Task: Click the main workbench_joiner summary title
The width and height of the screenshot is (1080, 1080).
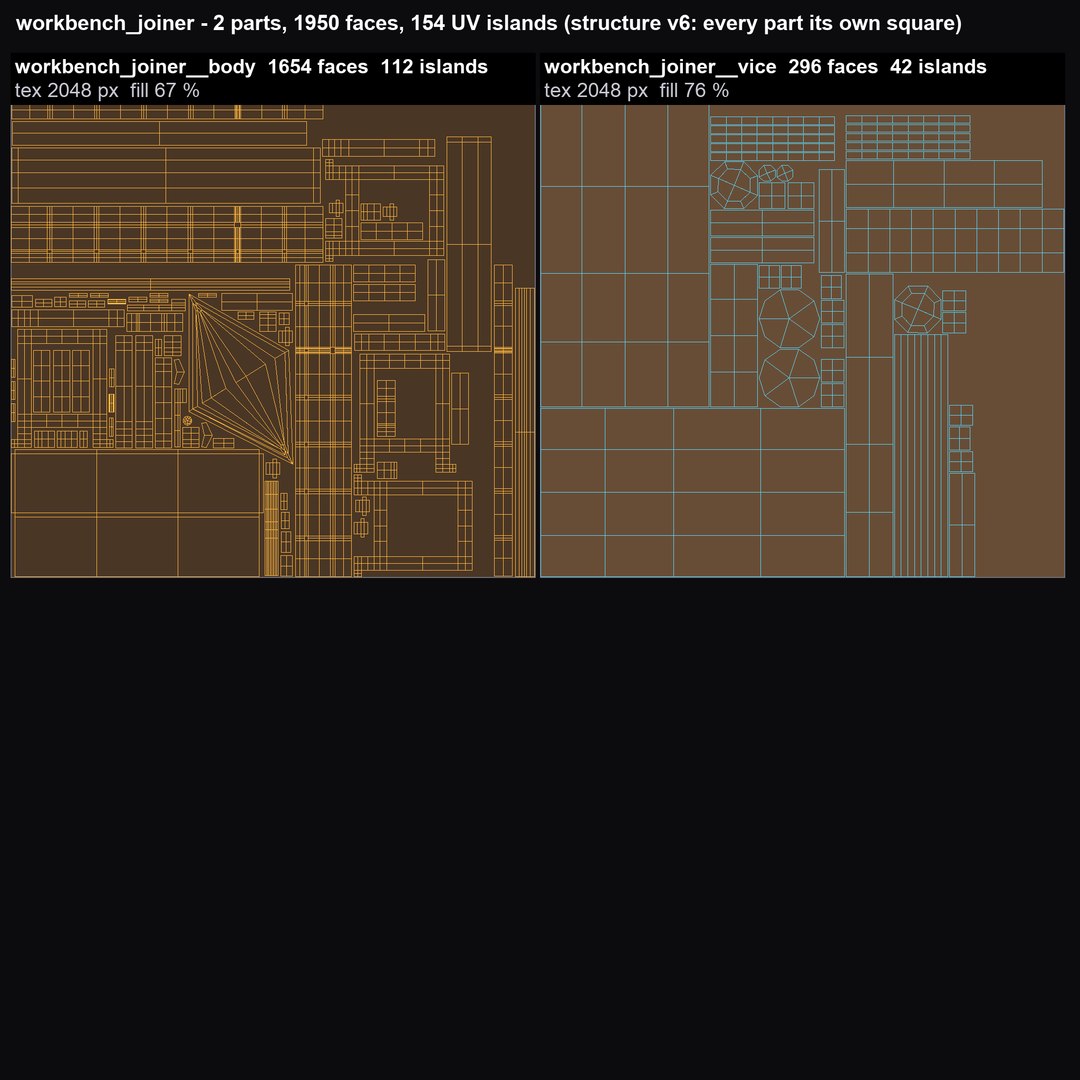Action: click(x=488, y=23)
